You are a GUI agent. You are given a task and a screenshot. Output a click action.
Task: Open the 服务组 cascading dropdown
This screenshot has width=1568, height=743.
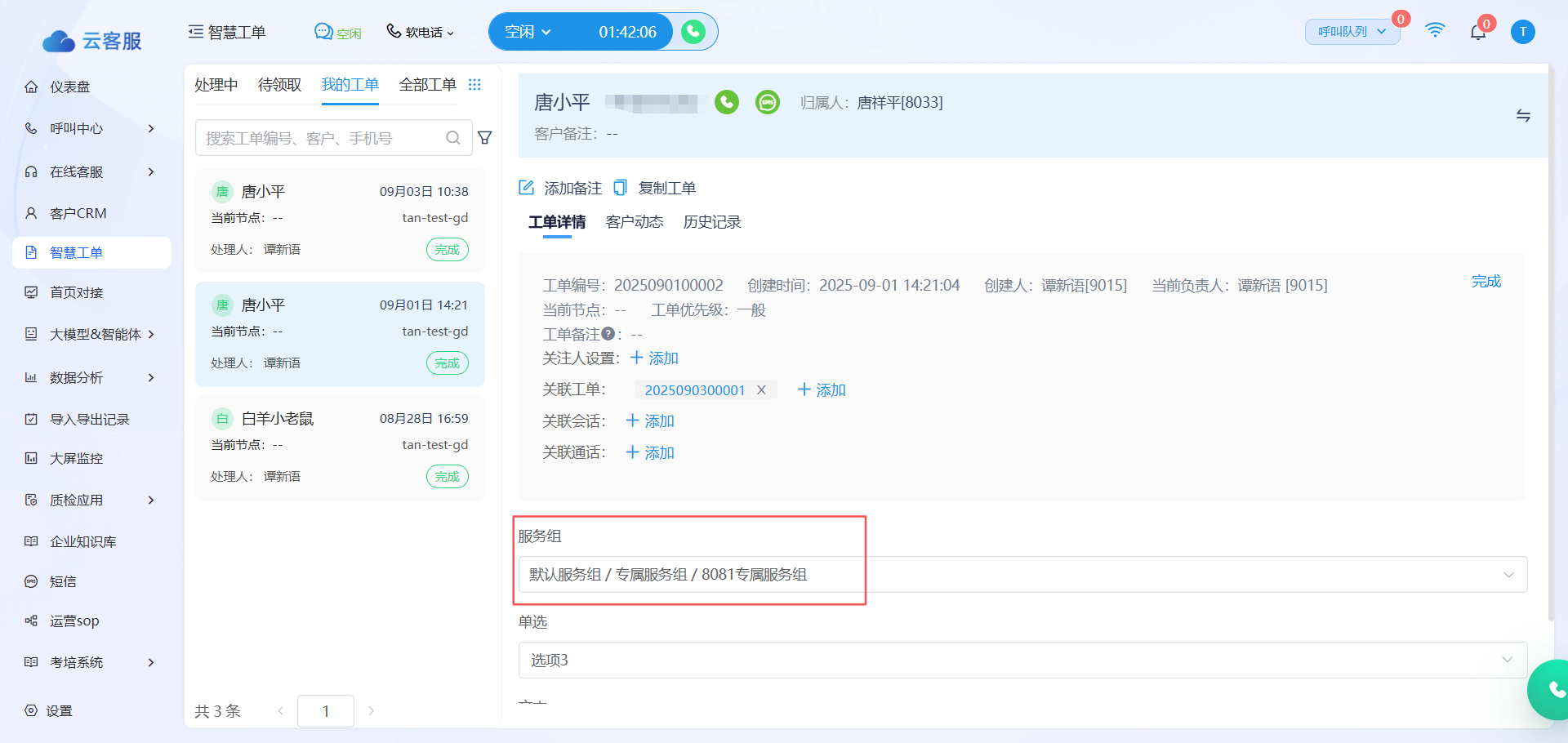pyautogui.click(x=1022, y=575)
